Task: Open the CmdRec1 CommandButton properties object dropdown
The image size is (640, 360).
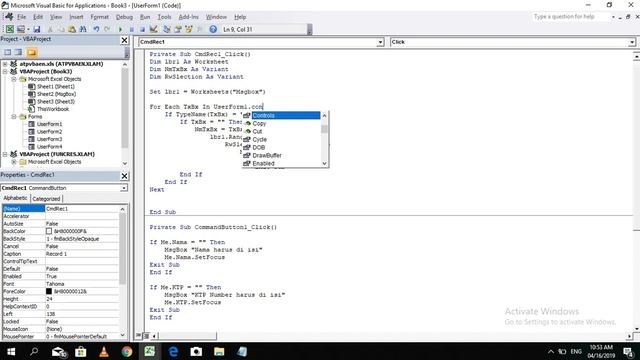Action: point(123,188)
